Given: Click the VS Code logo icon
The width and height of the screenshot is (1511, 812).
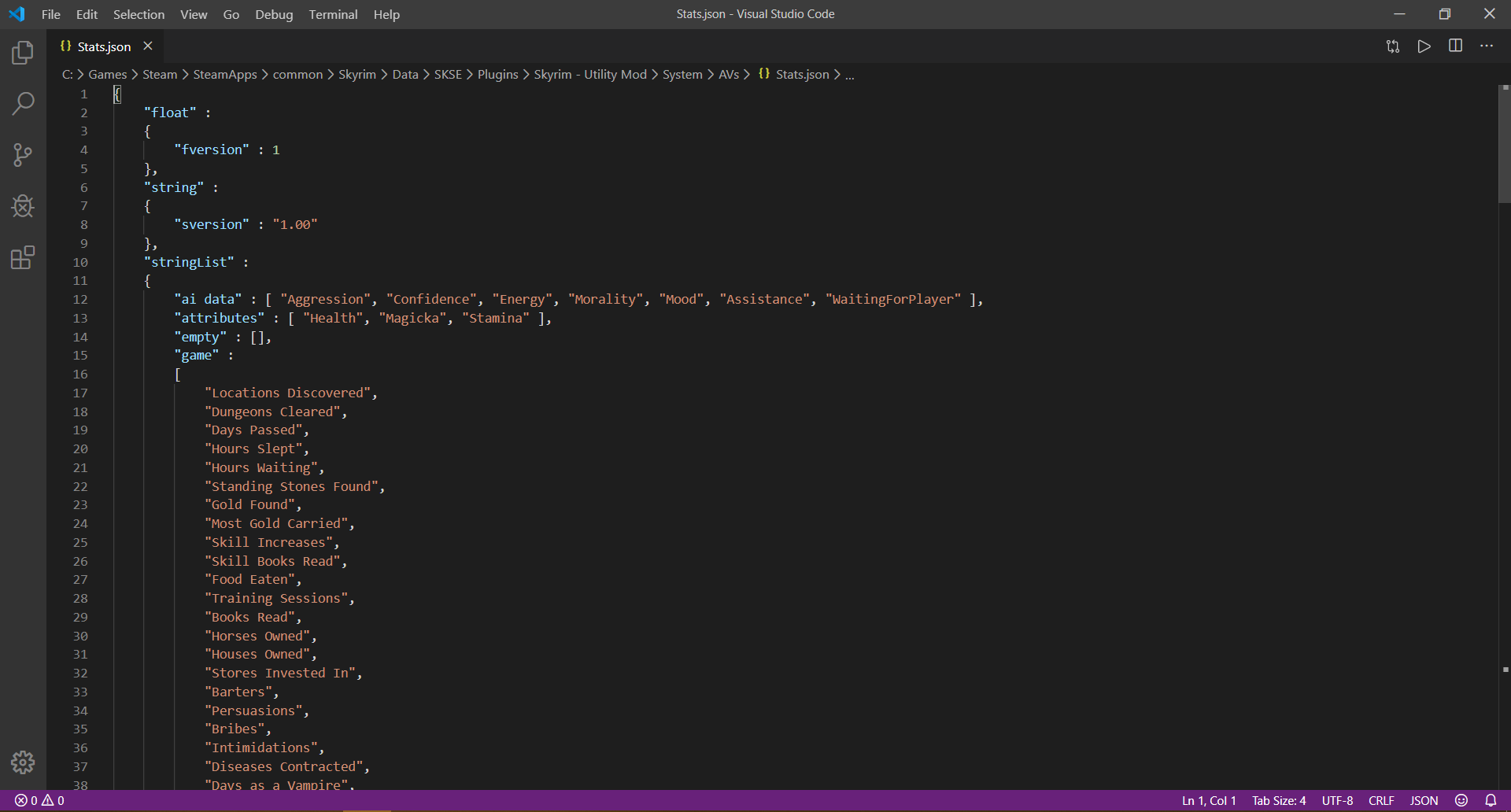Looking at the screenshot, I should (x=17, y=14).
